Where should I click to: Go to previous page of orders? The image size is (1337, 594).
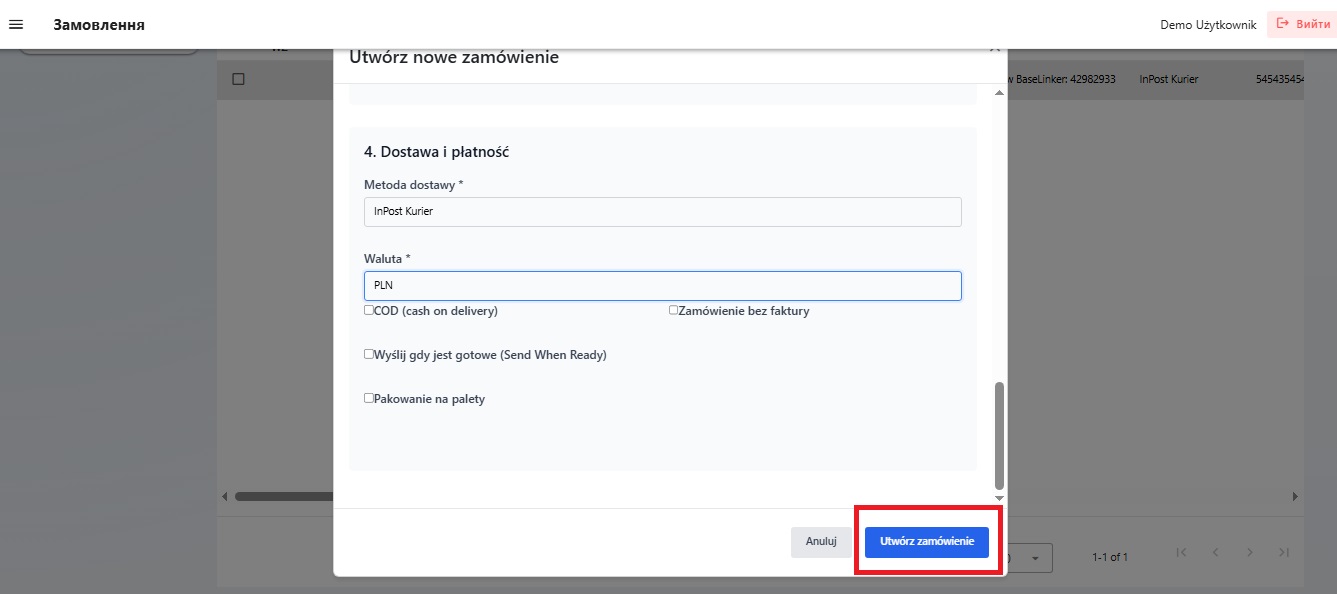(1216, 552)
